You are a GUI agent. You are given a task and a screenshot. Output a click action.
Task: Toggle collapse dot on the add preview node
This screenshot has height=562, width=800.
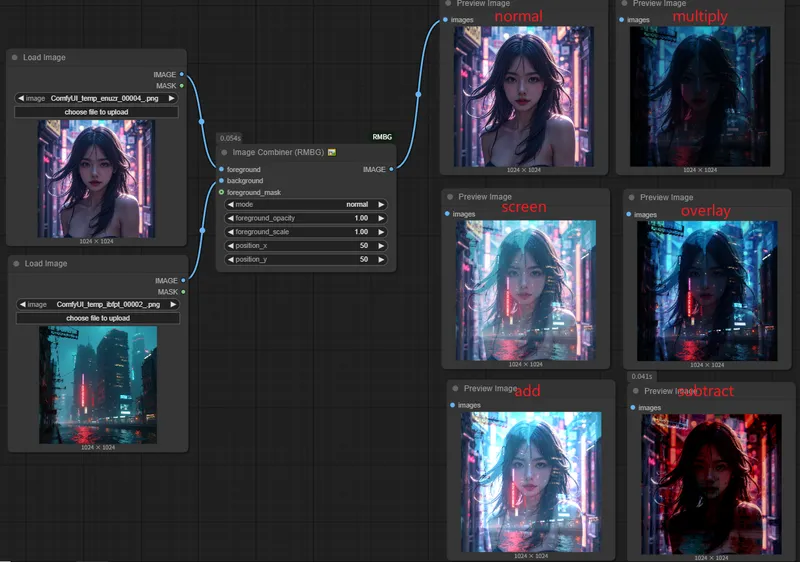455,388
